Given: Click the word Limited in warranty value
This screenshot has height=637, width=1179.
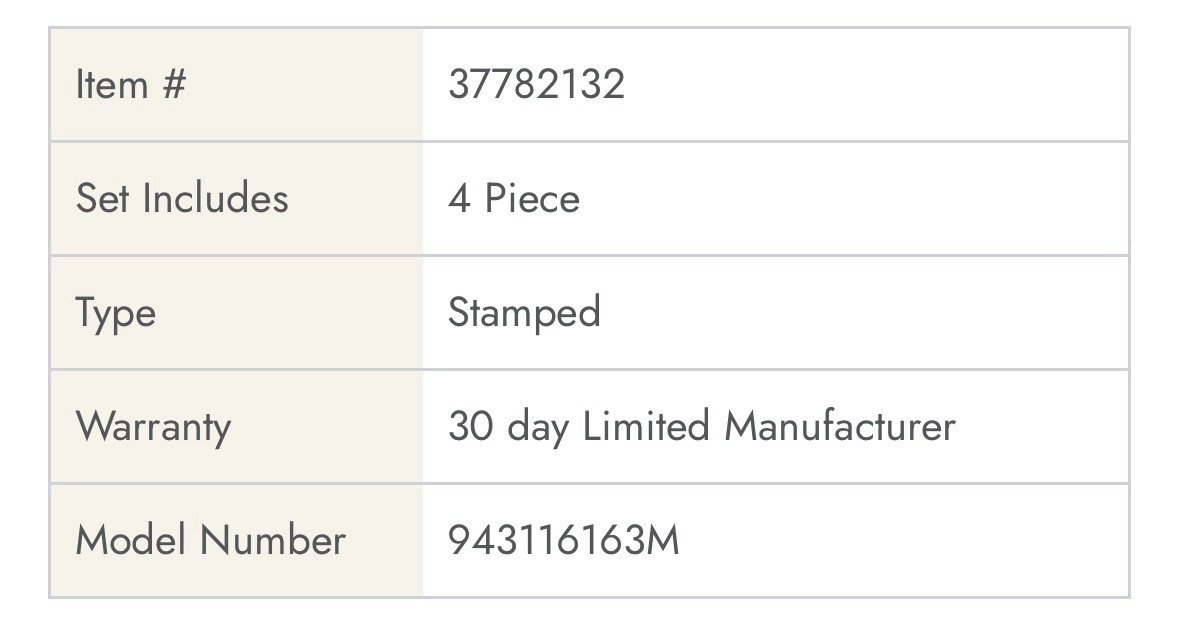Looking at the screenshot, I should [x=646, y=426].
